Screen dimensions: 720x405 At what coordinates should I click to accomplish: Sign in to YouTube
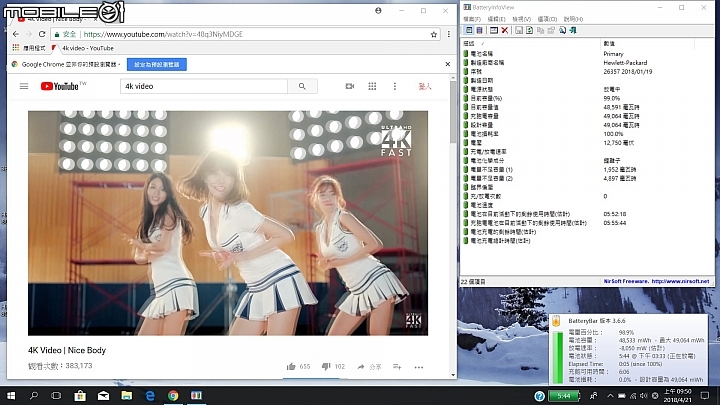425,86
